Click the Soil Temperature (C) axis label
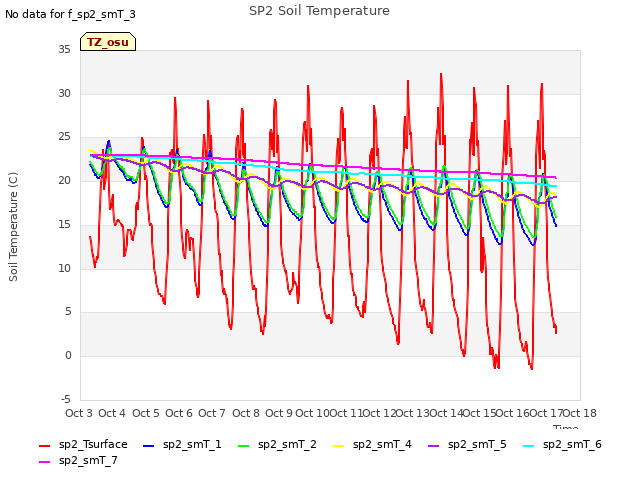This screenshot has height=480, width=640. pyautogui.click(x=13, y=227)
